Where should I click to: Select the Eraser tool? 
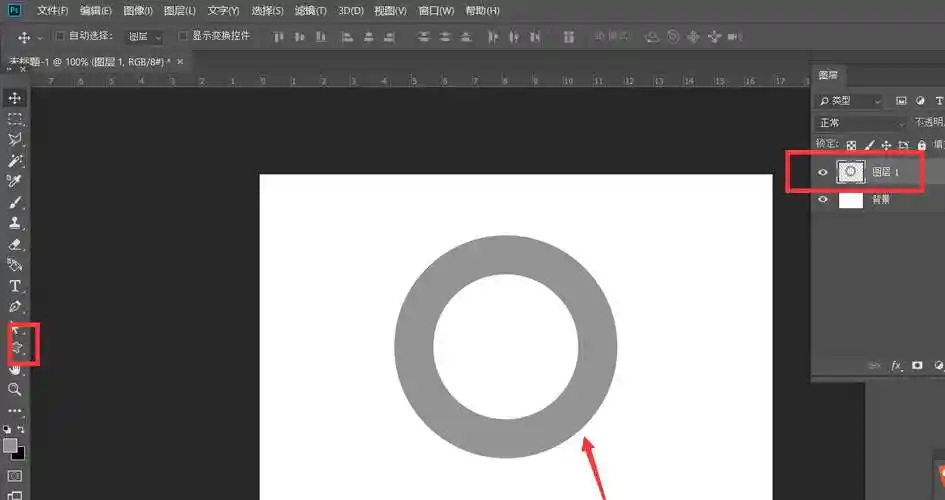[x=15, y=244]
